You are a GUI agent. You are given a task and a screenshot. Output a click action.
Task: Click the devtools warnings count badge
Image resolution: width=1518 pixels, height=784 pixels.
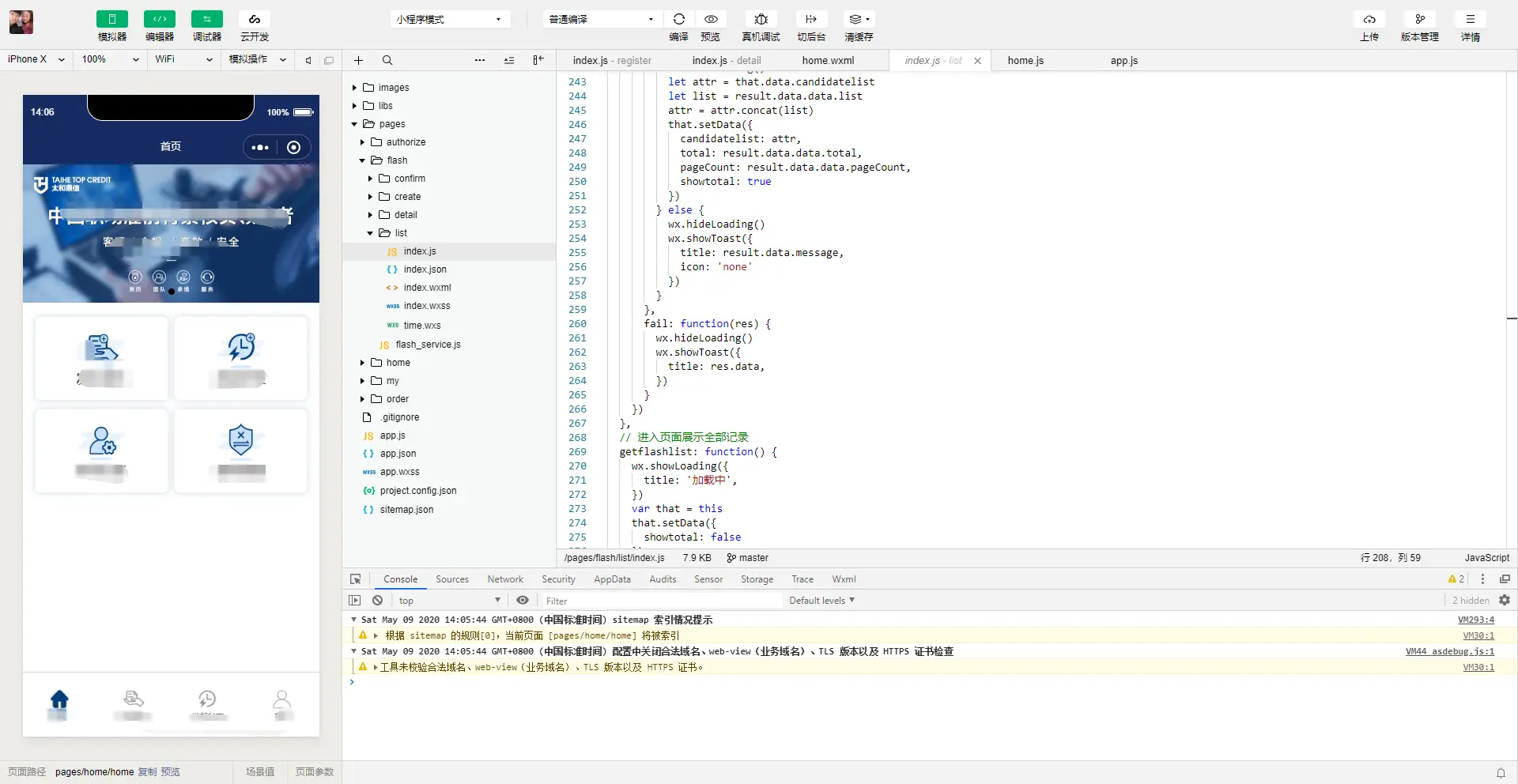1456,579
